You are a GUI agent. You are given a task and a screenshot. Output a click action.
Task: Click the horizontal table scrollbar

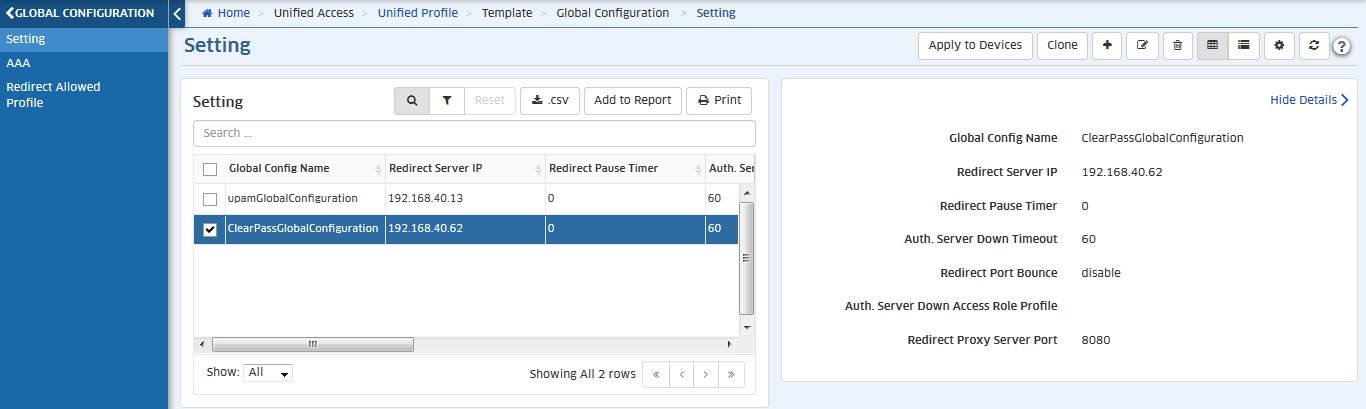pyautogui.click(x=312, y=344)
